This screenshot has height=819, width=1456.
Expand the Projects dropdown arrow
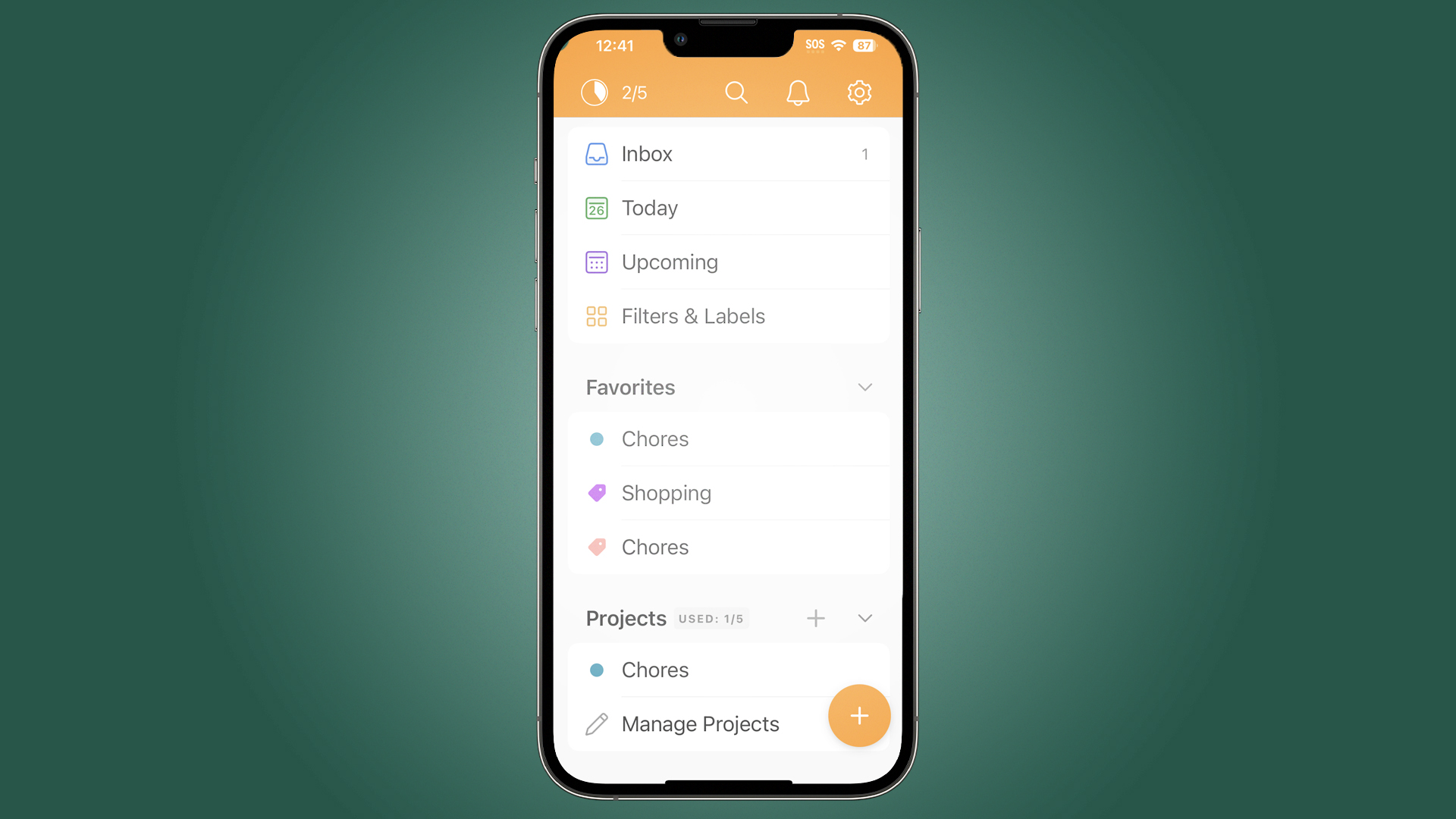pyautogui.click(x=865, y=618)
